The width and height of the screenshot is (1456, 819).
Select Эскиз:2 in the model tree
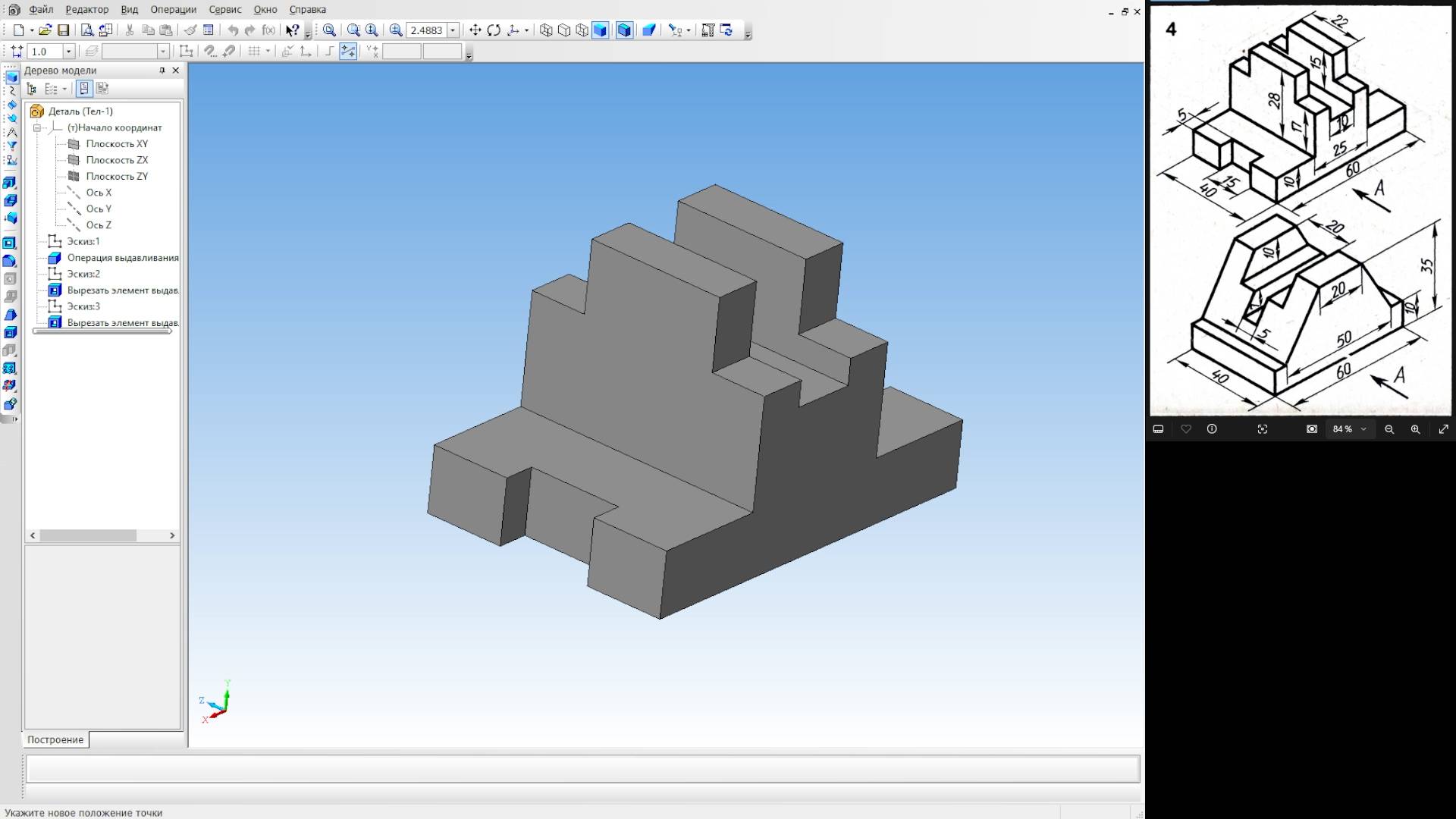coord(83,274)
